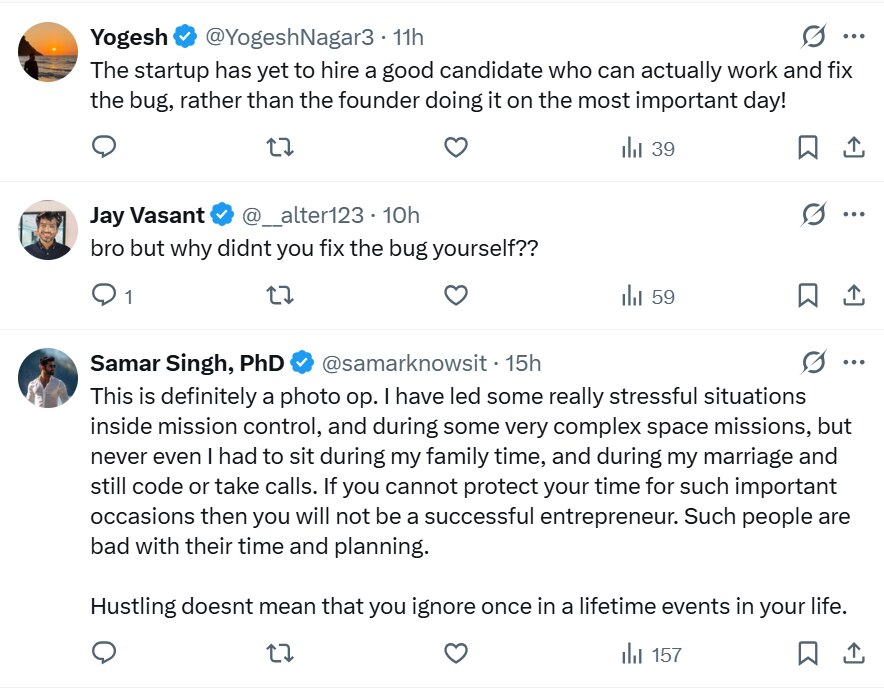Like Jay Vasant's tweet
Screen dimensions: 884x696
click(456, 296)
